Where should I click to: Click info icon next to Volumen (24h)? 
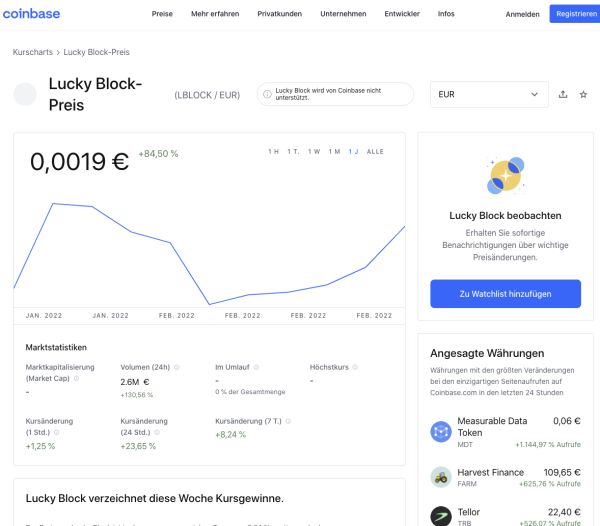tap(177, 367)
